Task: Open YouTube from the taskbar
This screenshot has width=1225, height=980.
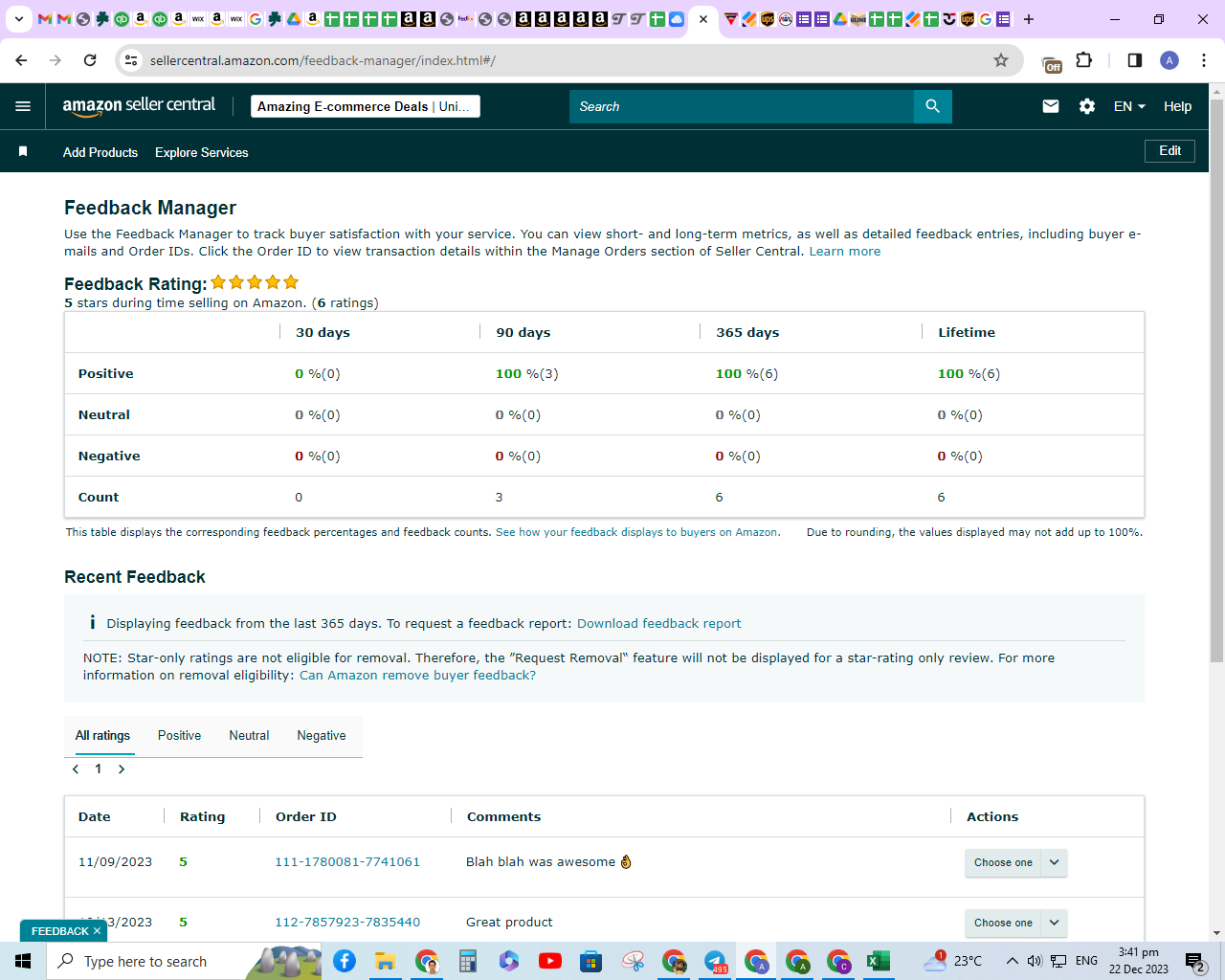Action: click(x=550, y=961)
